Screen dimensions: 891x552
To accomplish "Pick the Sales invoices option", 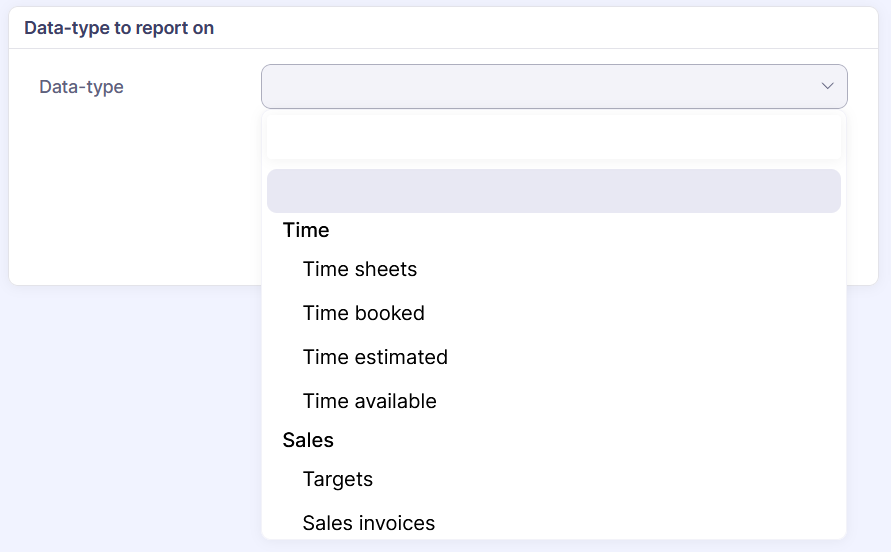I will click(x=369, y=523).
